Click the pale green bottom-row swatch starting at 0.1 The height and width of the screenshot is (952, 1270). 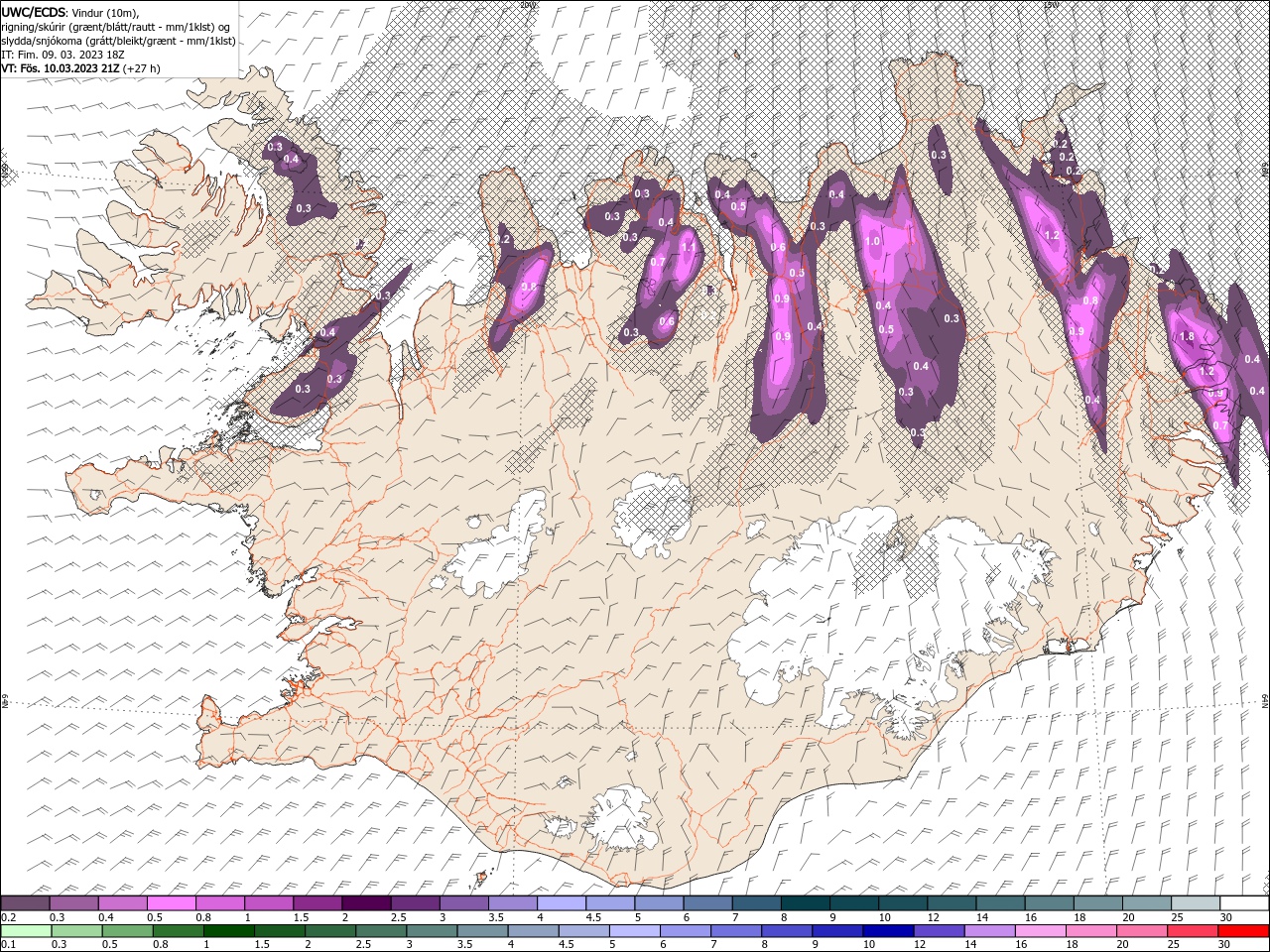pyautogui.click(x=26, y=931)
